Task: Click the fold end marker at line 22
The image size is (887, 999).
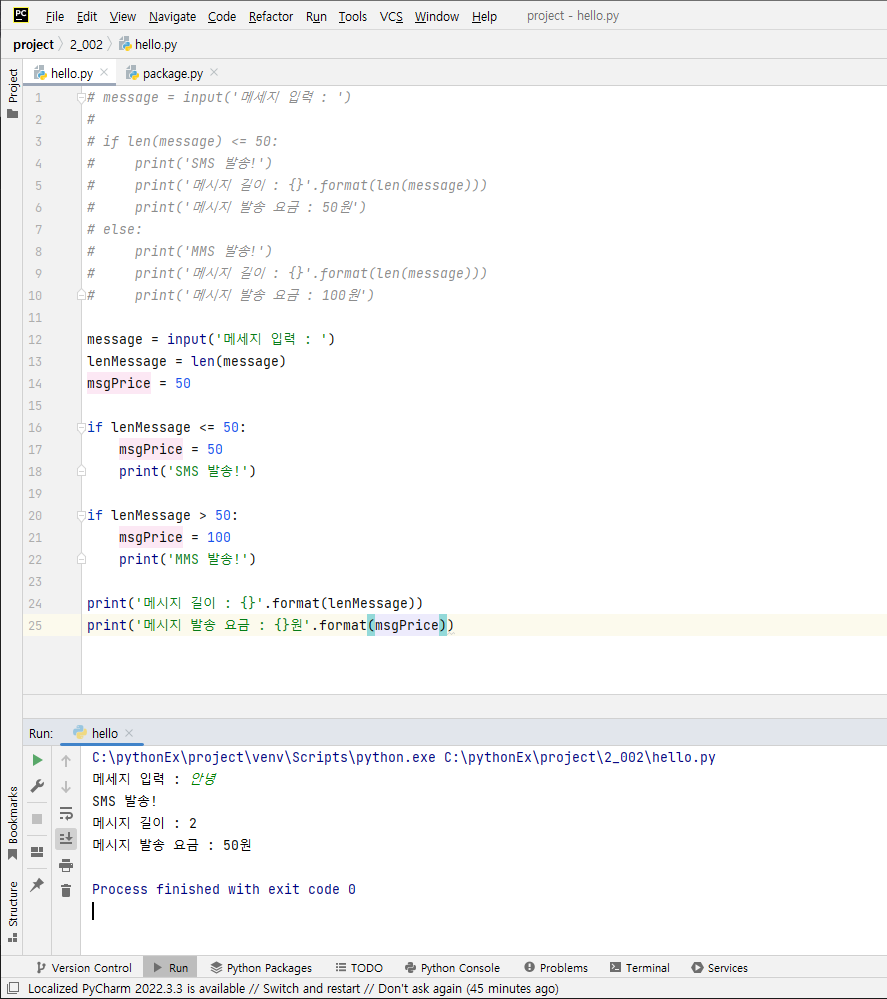Action: (x=81, y=559)
